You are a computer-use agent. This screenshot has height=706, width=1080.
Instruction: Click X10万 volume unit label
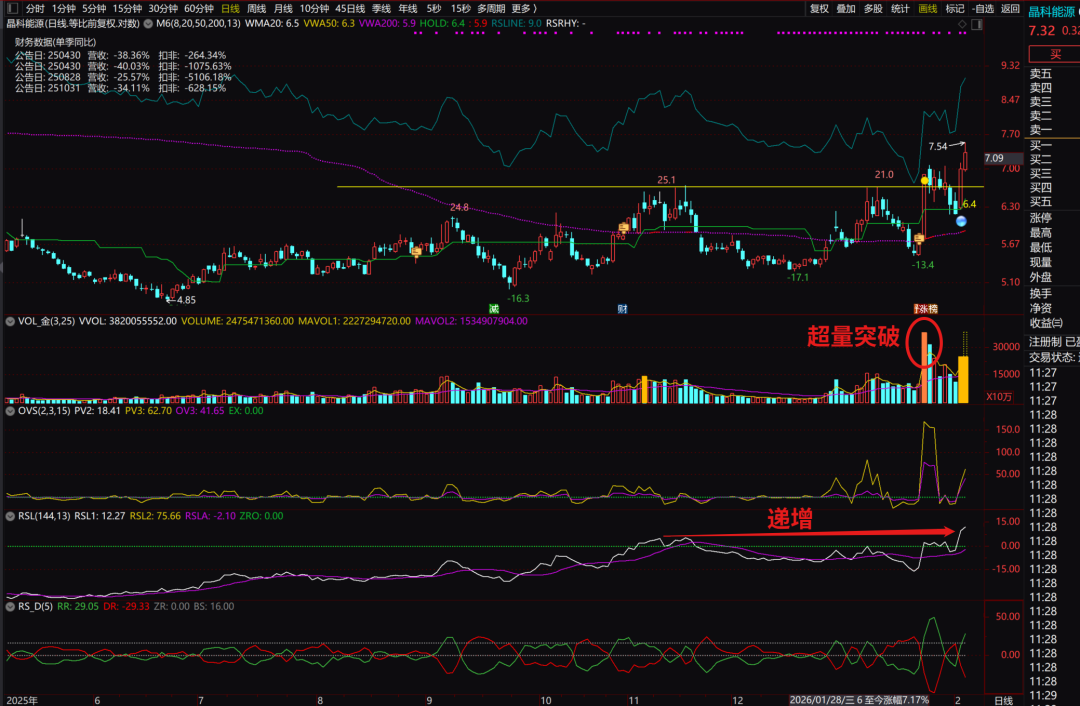pos(999,397)
